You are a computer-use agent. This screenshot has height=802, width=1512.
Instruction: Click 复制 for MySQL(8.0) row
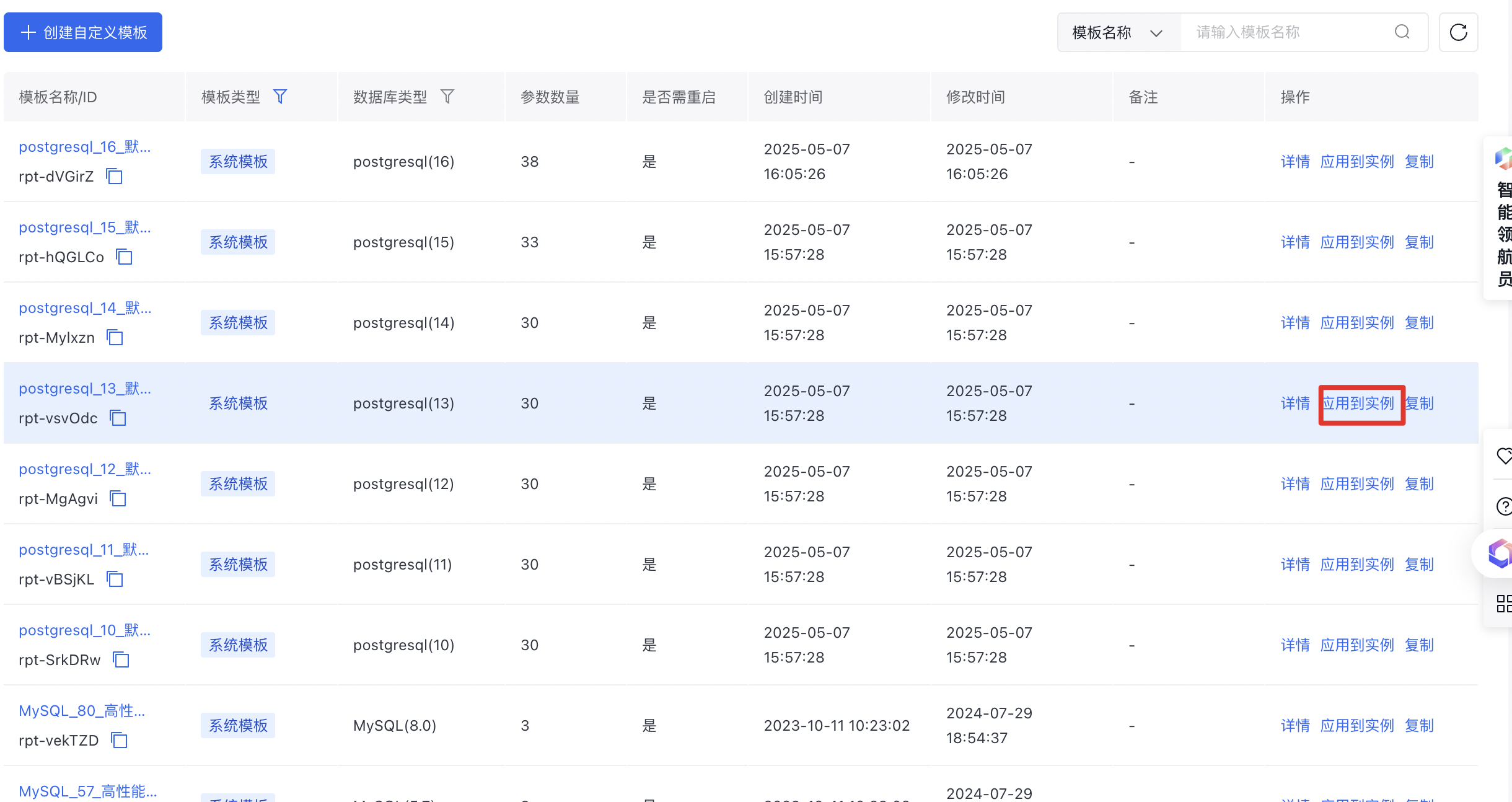[1419, 726]
